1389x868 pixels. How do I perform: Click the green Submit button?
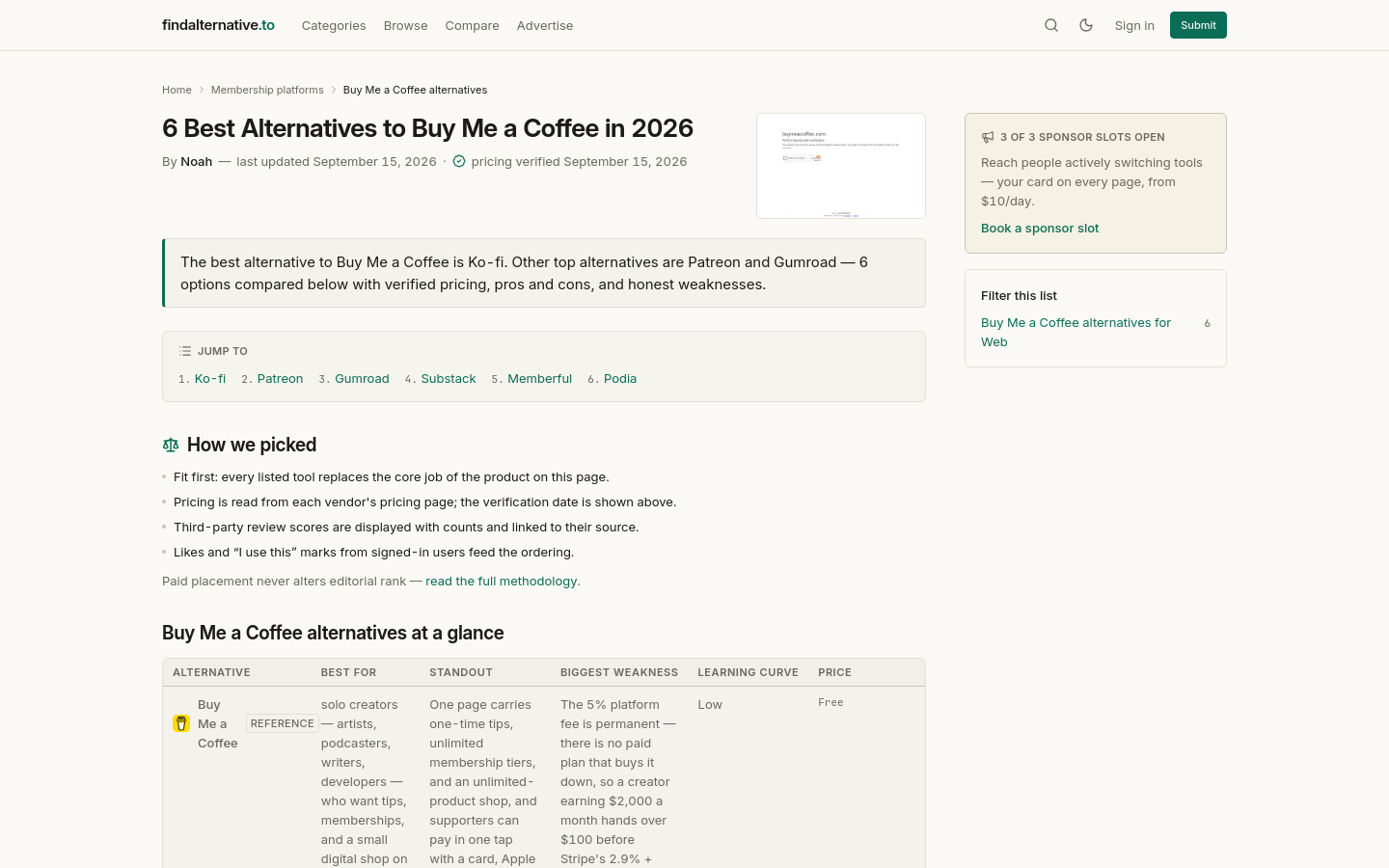click(1198, 25)
